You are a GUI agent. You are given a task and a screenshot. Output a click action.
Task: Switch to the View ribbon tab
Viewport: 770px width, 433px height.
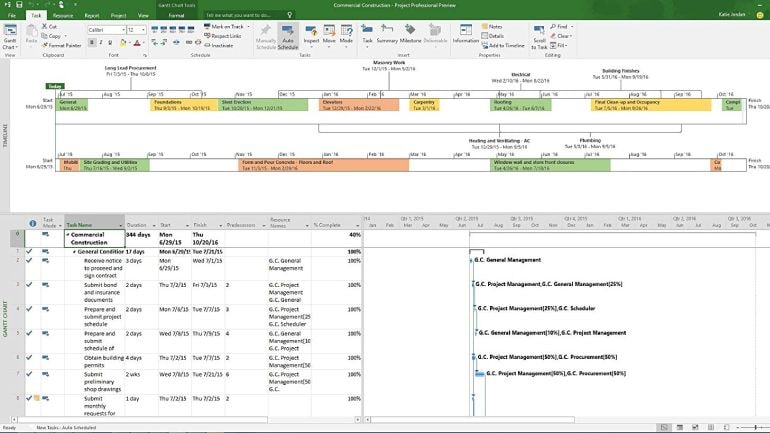(x=143, y=15)
